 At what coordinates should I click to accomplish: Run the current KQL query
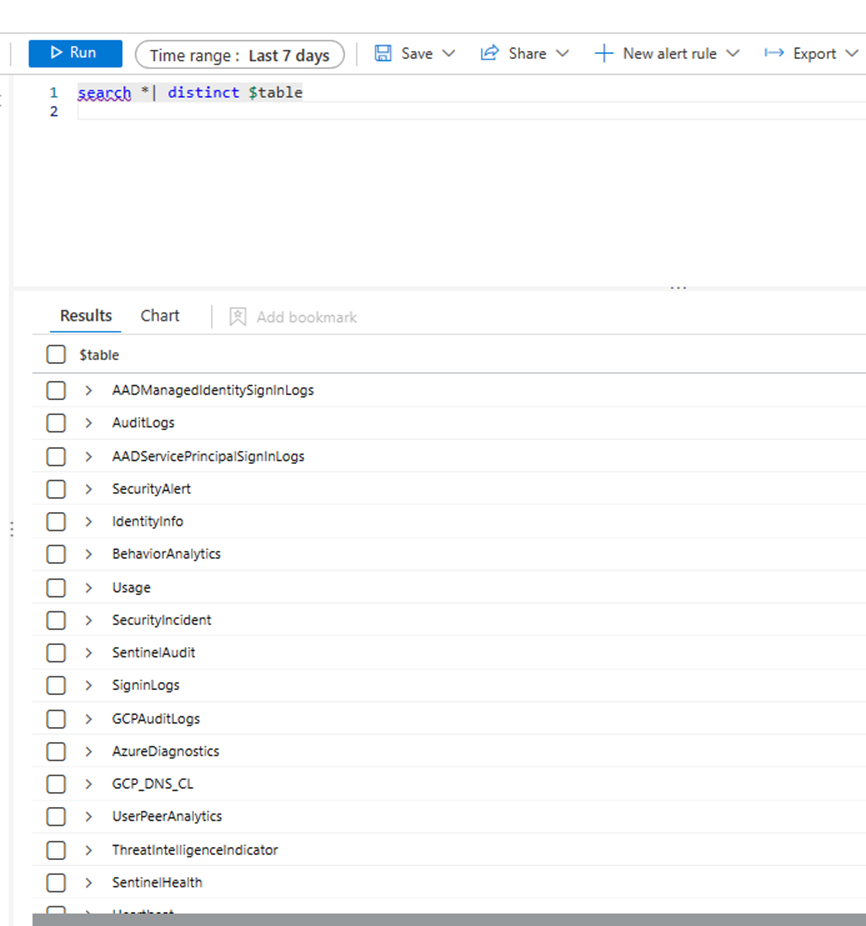pyautogui.click(x=74, y=54)
